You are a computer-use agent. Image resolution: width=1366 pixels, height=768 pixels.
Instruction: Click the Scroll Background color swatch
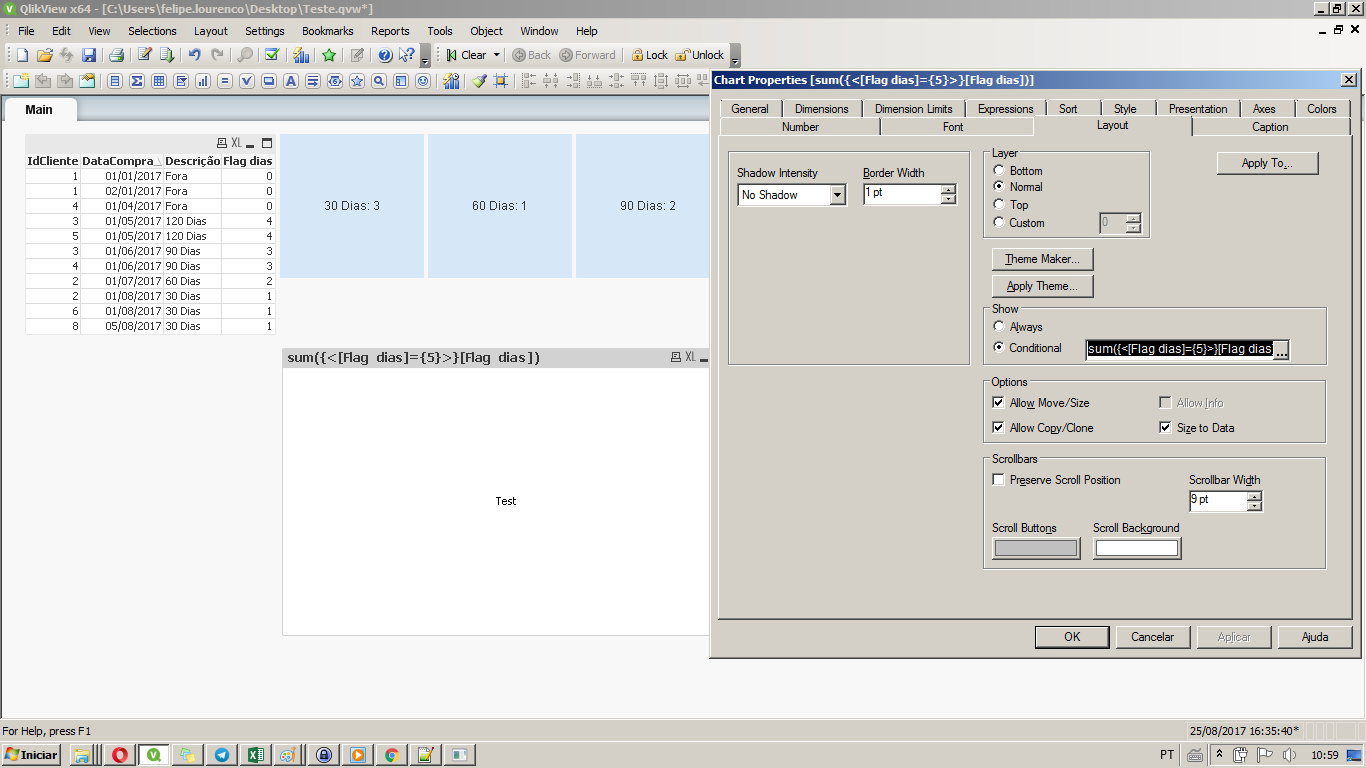(x=1137, y=548)
